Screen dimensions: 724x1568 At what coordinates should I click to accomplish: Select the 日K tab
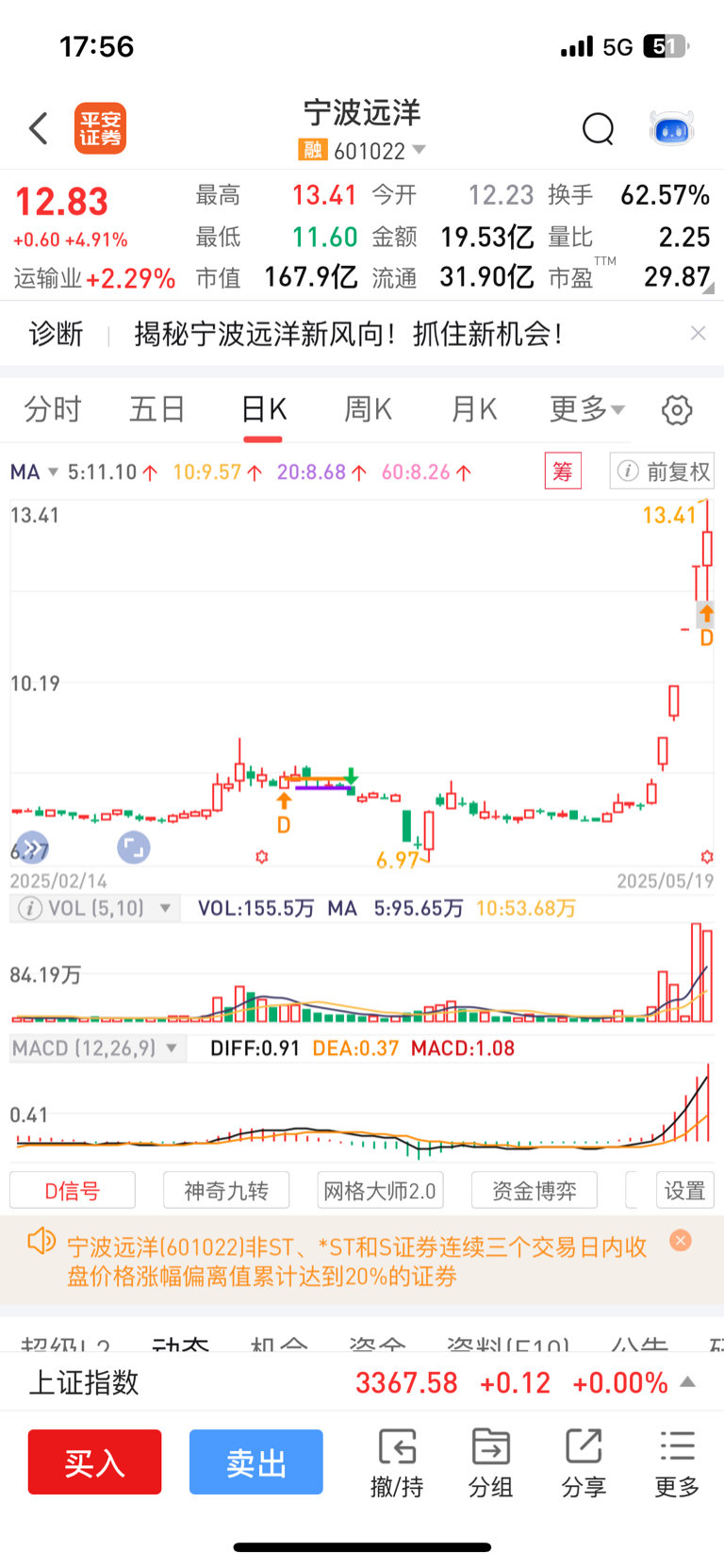(263, 409)
